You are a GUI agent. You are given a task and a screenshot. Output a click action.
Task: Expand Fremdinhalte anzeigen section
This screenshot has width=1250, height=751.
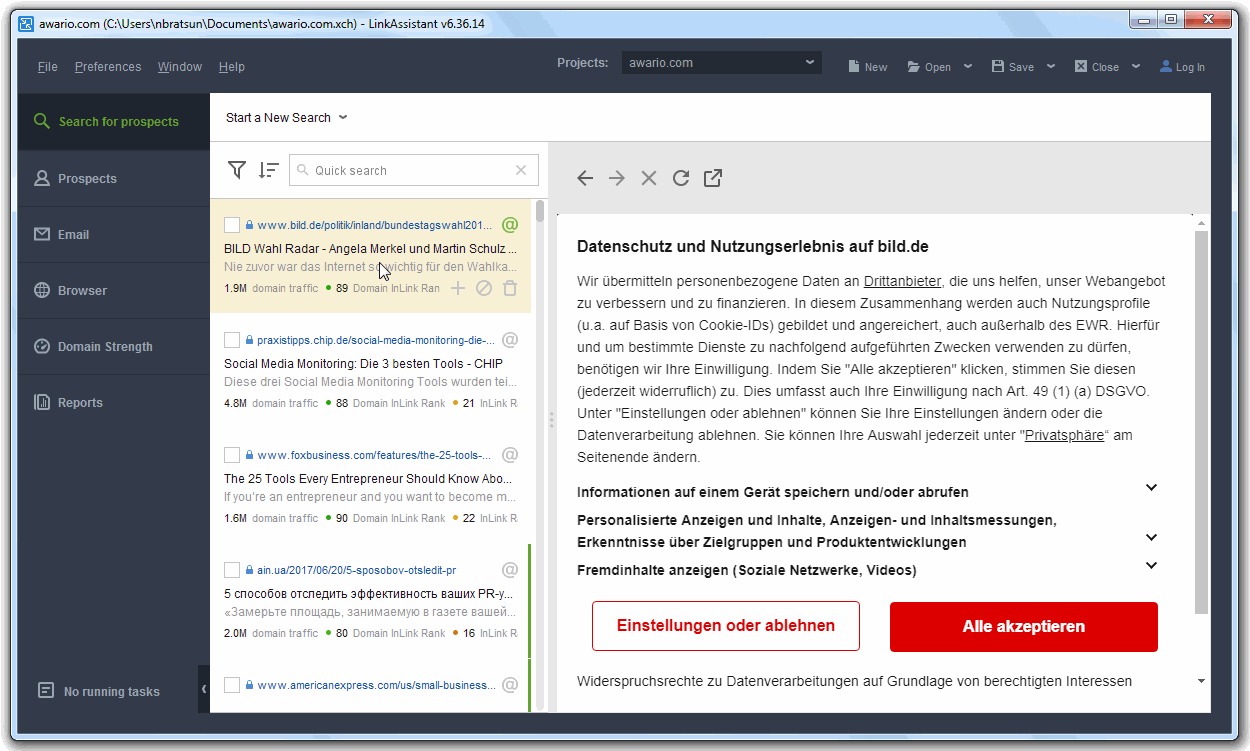tap(1151, 566)
